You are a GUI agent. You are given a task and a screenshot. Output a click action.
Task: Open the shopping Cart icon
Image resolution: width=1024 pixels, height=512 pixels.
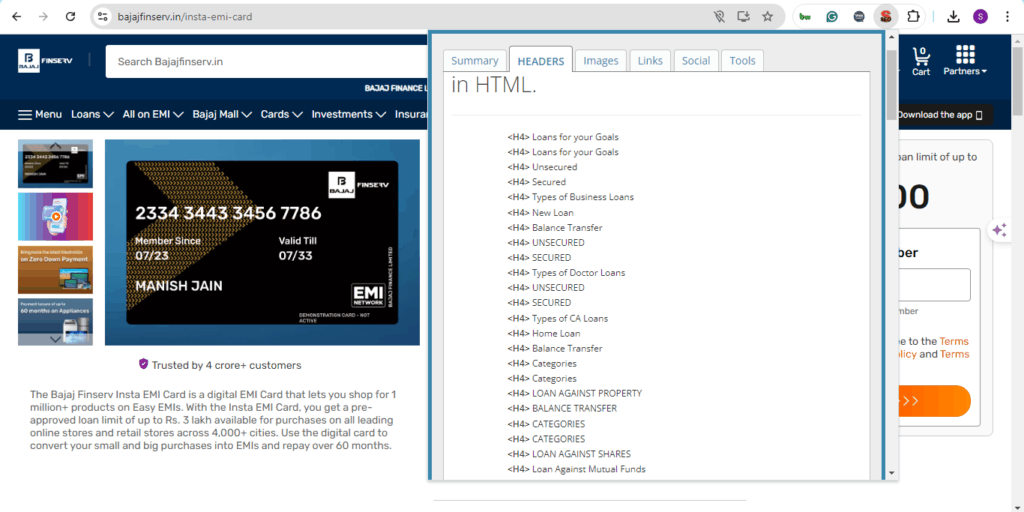921,61
